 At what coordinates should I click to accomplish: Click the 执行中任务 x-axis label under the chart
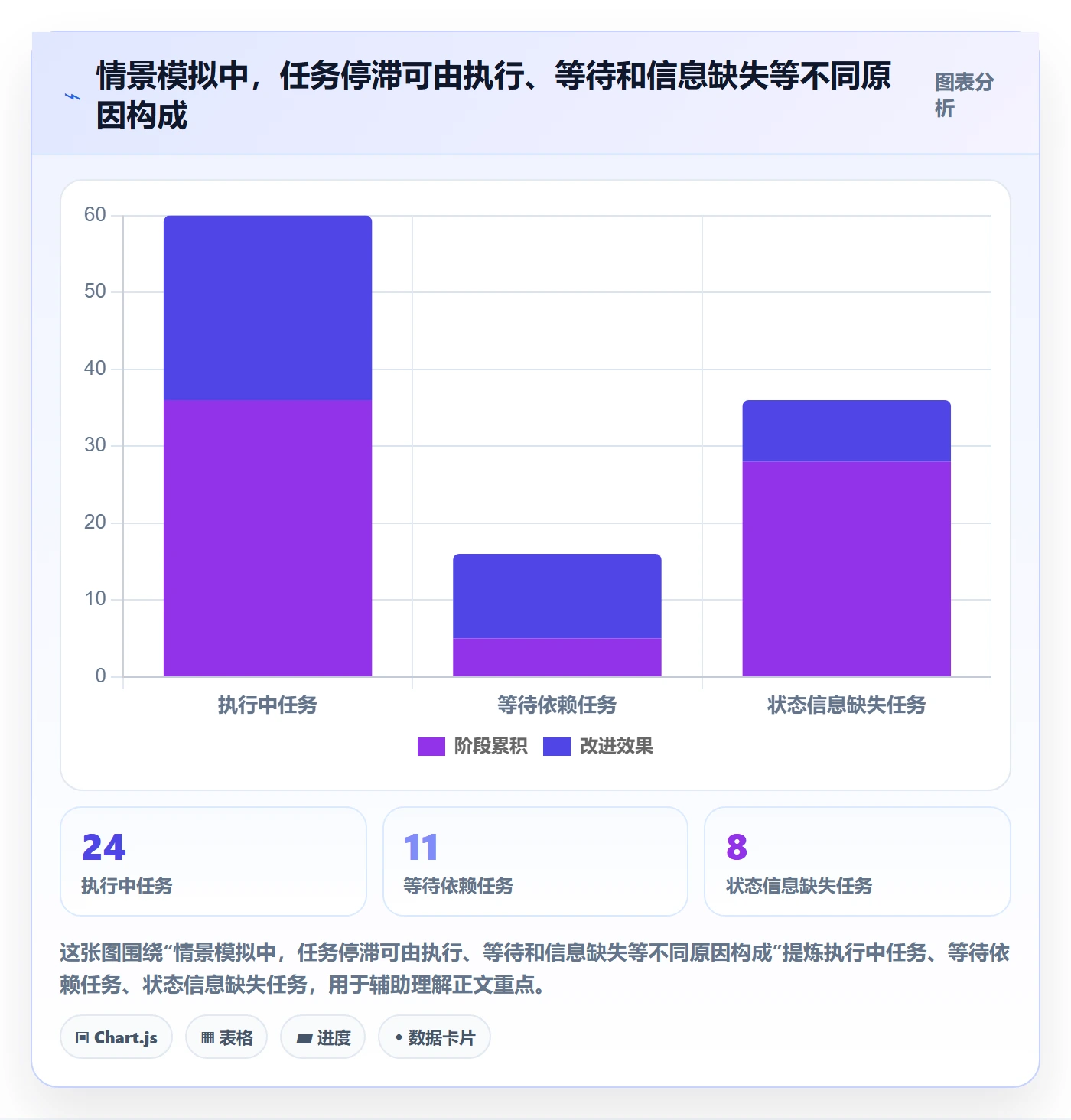point(268,705)
